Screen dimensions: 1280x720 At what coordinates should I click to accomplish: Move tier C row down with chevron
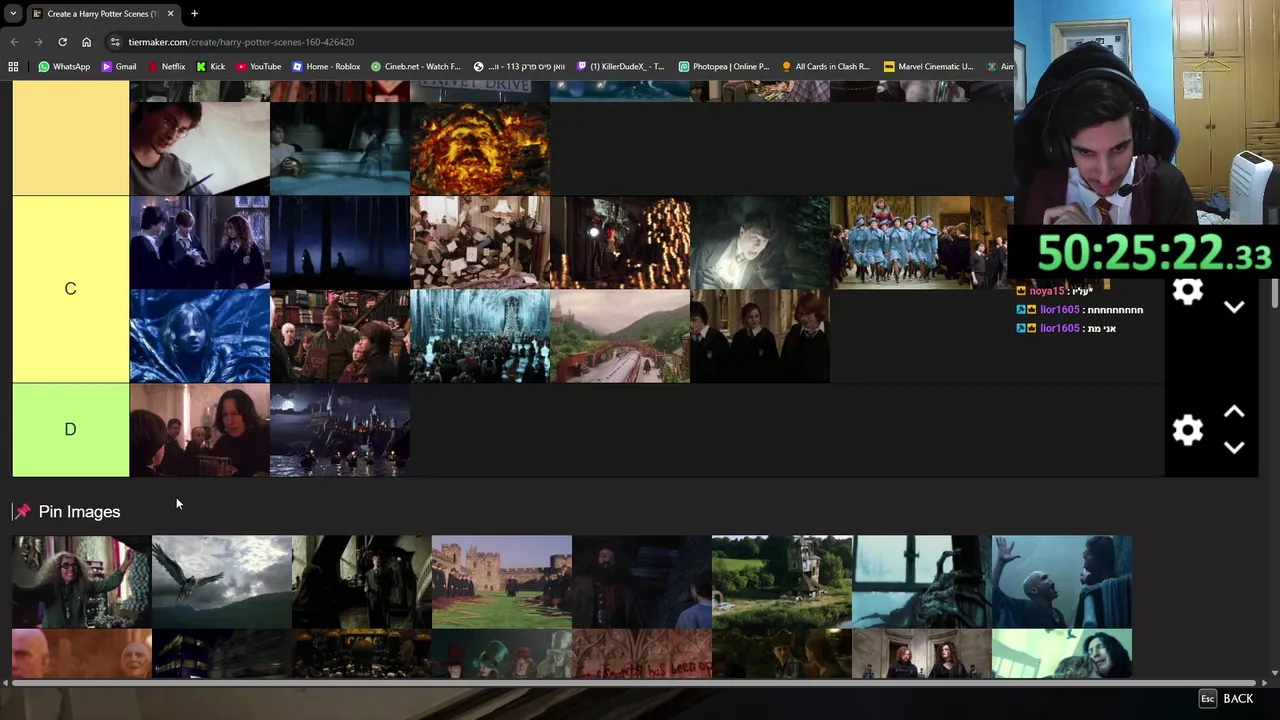click(x=1234, y=307)
